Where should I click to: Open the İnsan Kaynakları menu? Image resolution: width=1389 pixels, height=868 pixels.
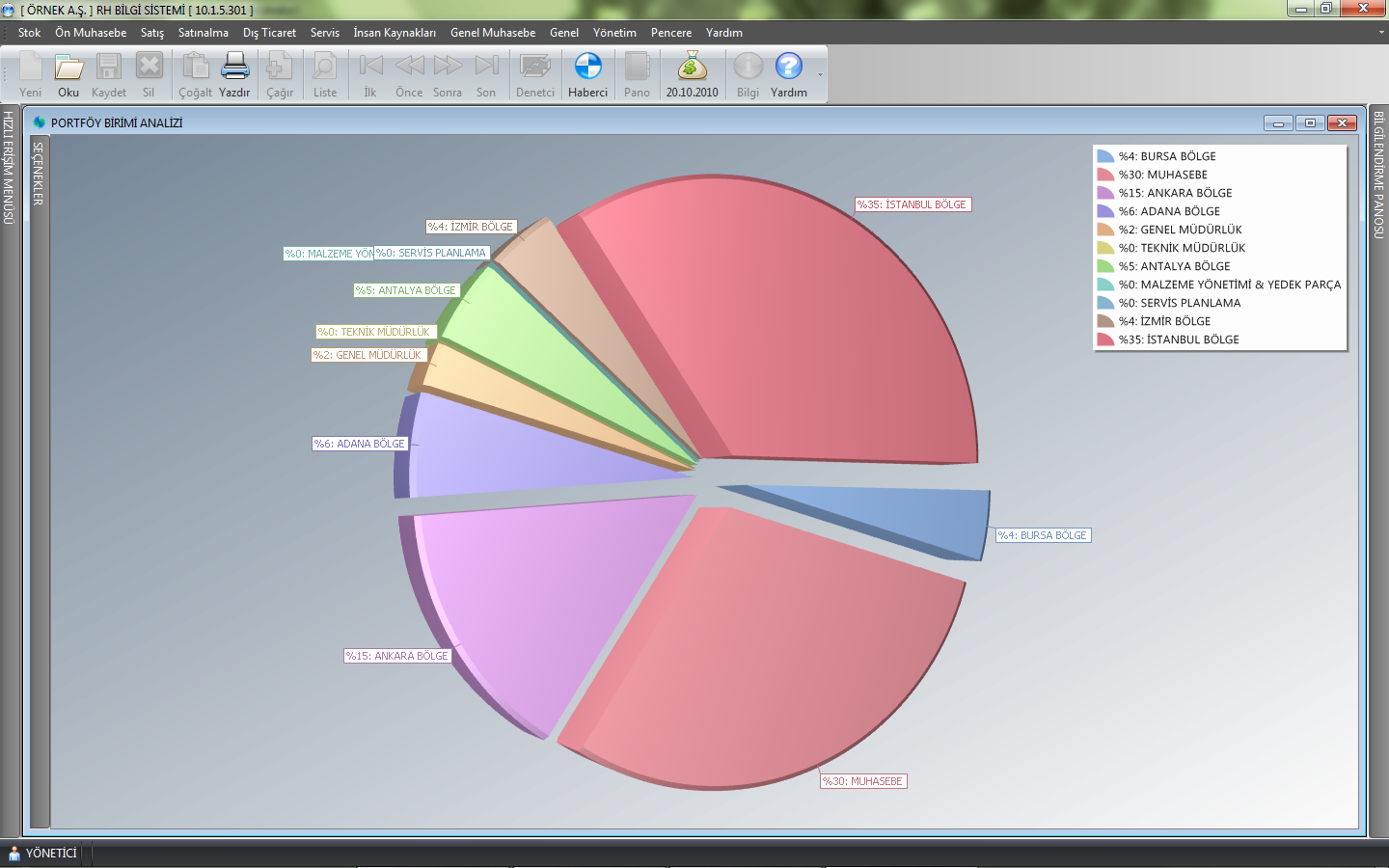394,33
